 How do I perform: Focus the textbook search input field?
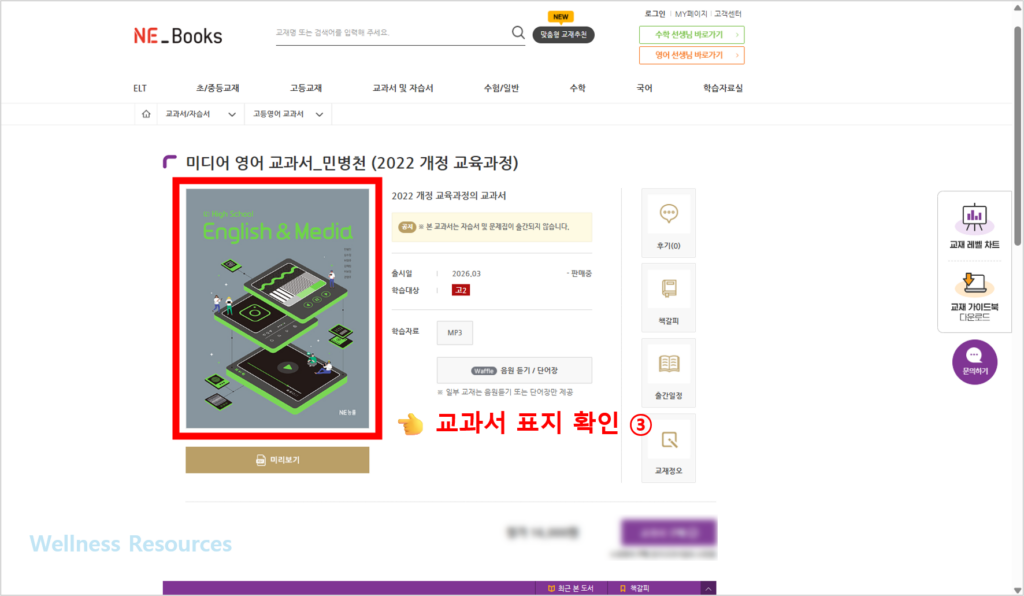point(391,33)
